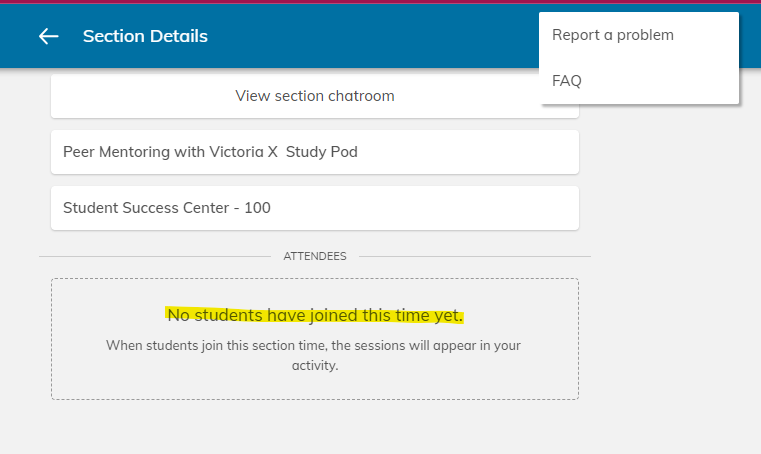This screenshot has width=761, height=454.
Task: Select Report a problem from the menu
Action: pos(612,35)
